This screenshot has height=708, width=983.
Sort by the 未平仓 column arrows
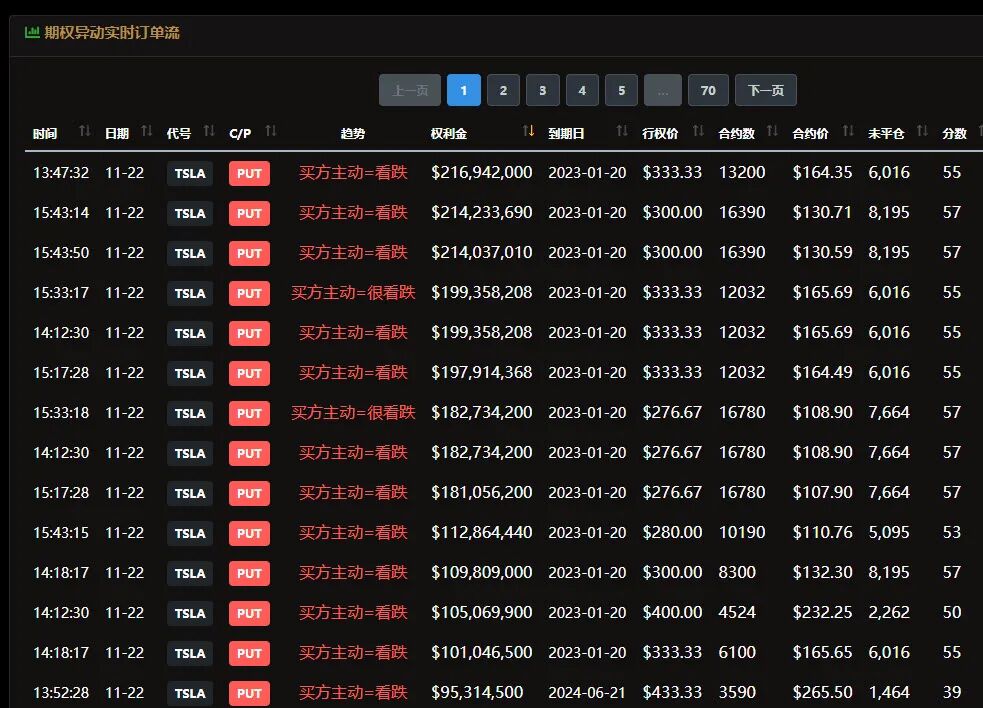pos(922,131)
